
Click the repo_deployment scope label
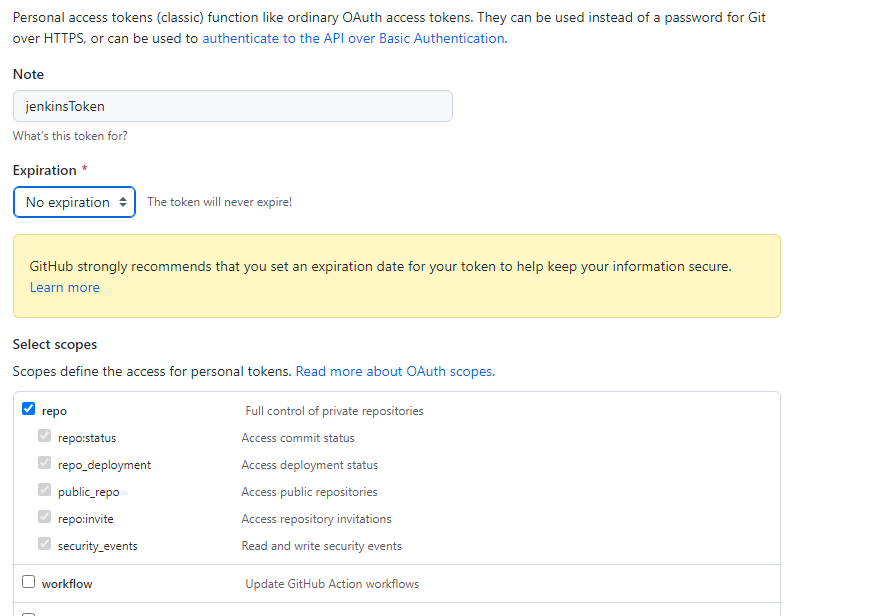pyautogui.click(x=104, y=465)
